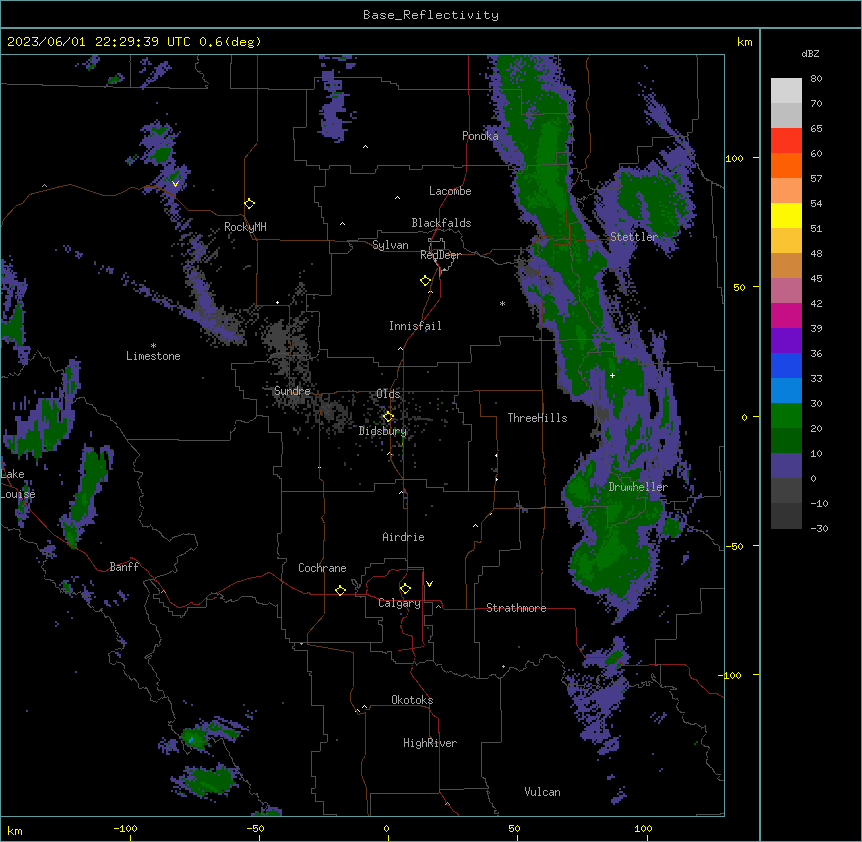
Task: Click the km unit label at top right
Action: (x=744, y=42)
